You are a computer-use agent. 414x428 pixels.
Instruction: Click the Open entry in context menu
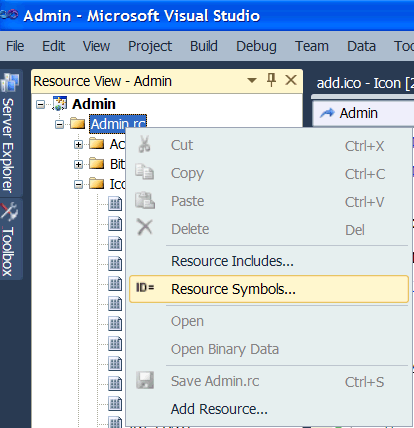pyautogui.click(x=269, y=321)
